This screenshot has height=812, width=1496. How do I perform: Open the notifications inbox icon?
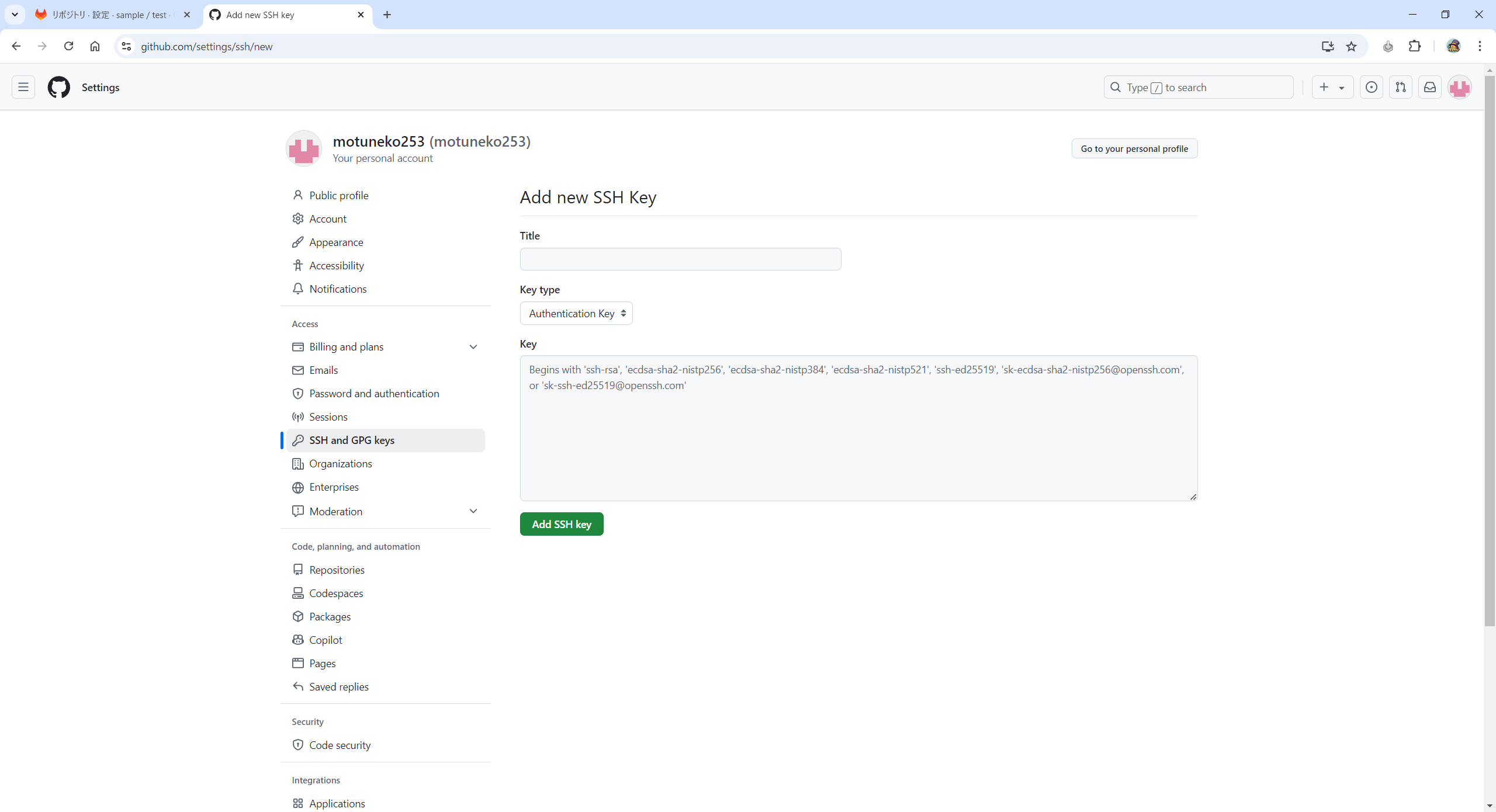[x=1430, y=86]
